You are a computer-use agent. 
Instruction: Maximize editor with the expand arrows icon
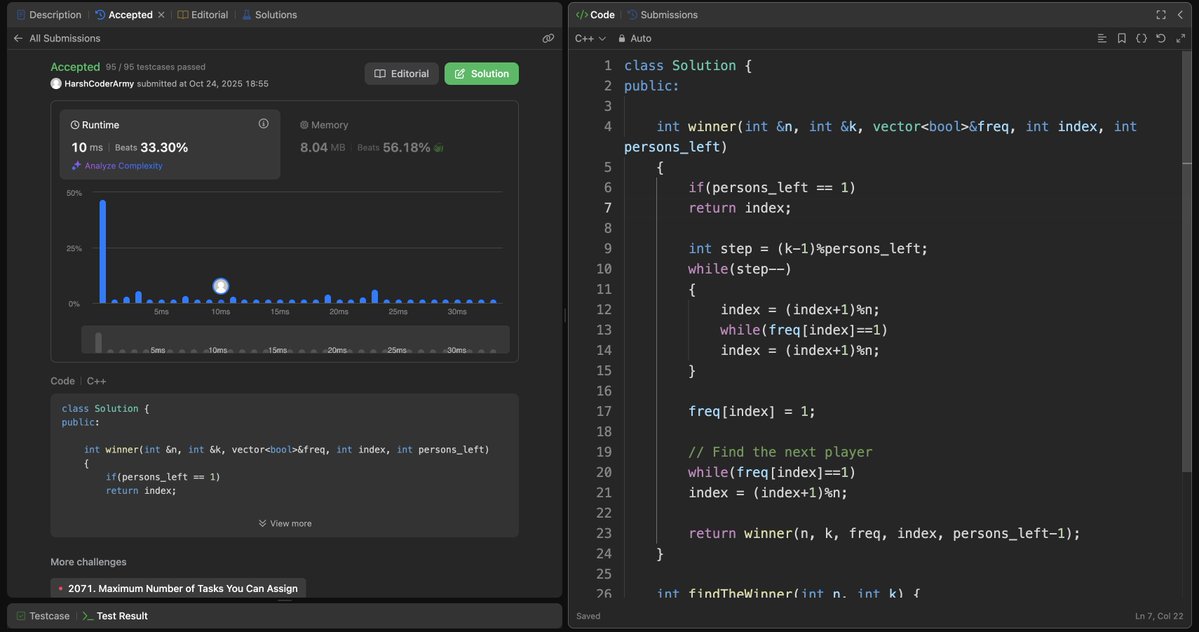1181,38
